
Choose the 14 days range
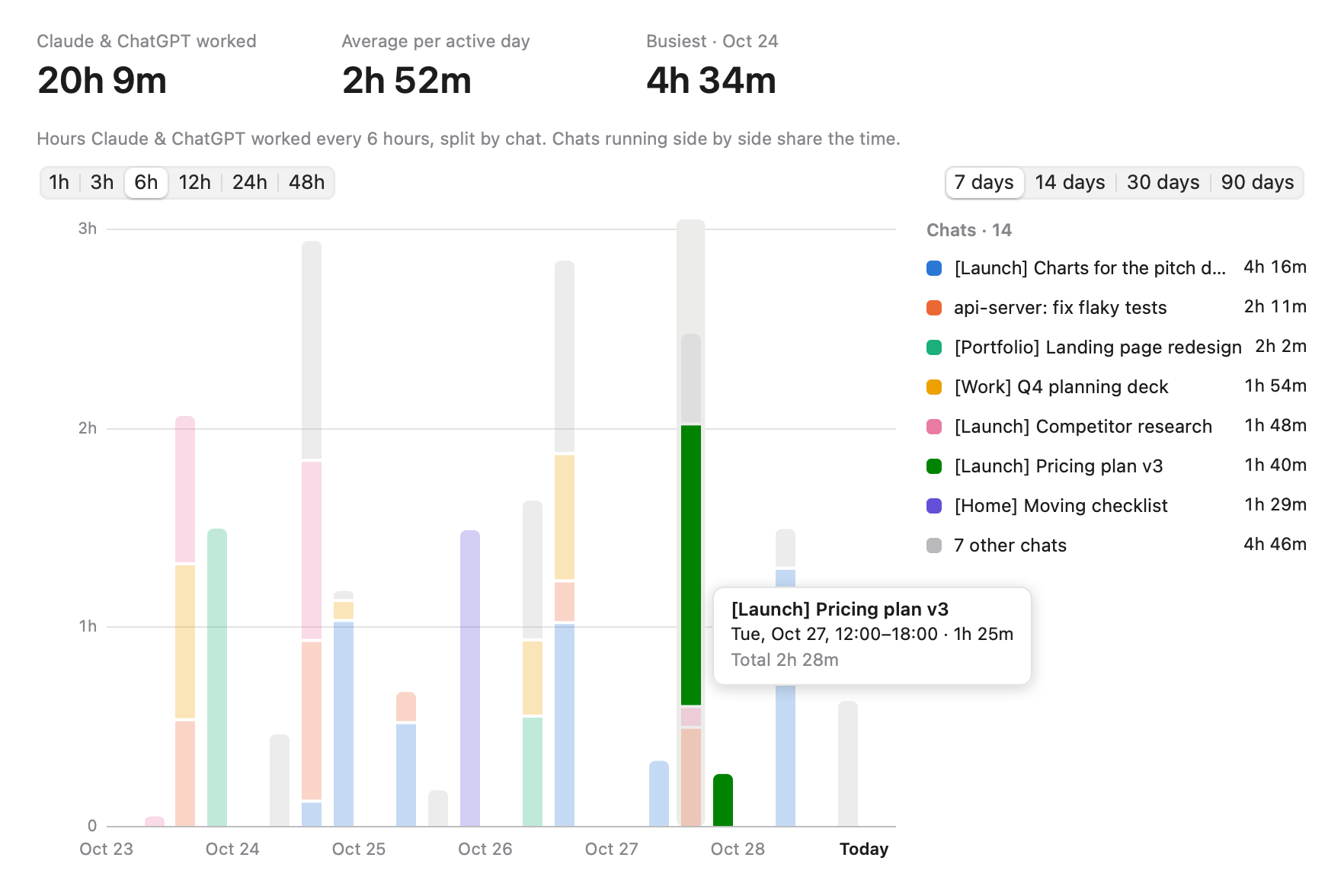[1070, 183]
